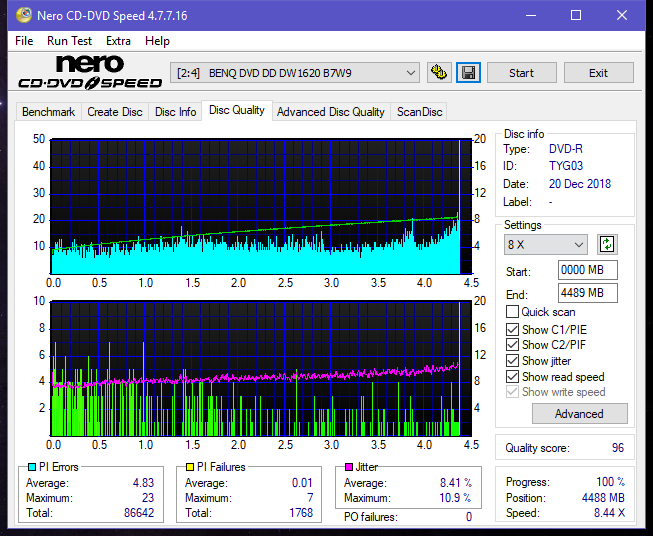Screen dimensions: 653x536
Task: Click the PO failures value 0
Action: (469, 517)
